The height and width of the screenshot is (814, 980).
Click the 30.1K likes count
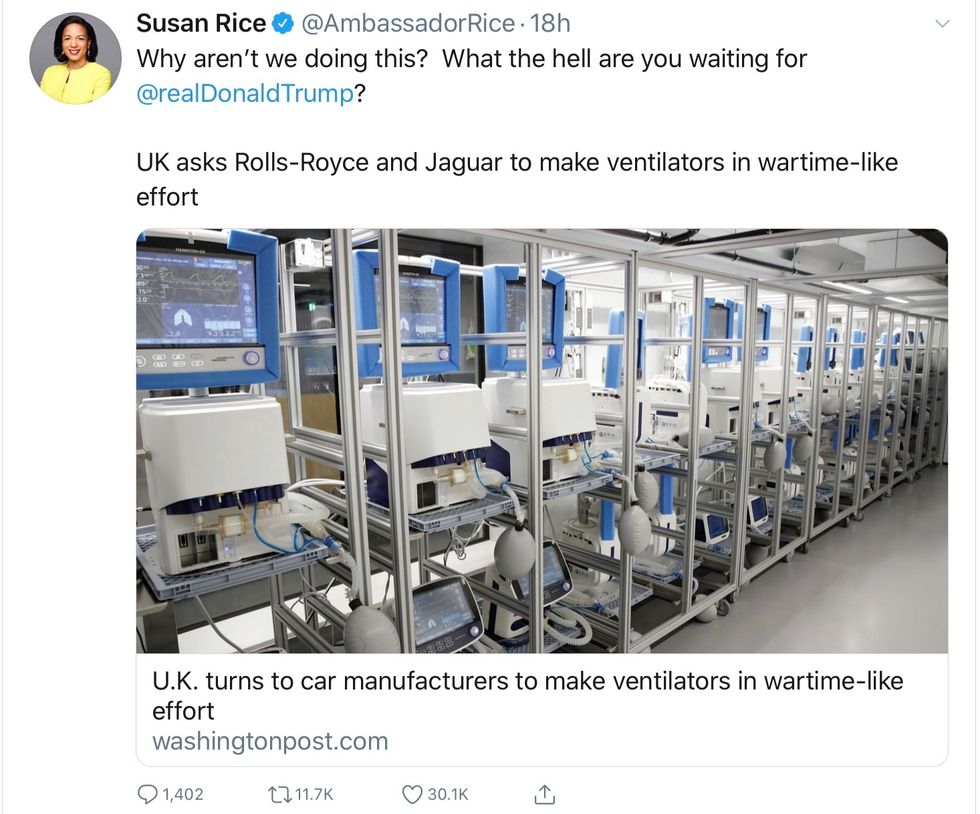(x=447, y=794)
